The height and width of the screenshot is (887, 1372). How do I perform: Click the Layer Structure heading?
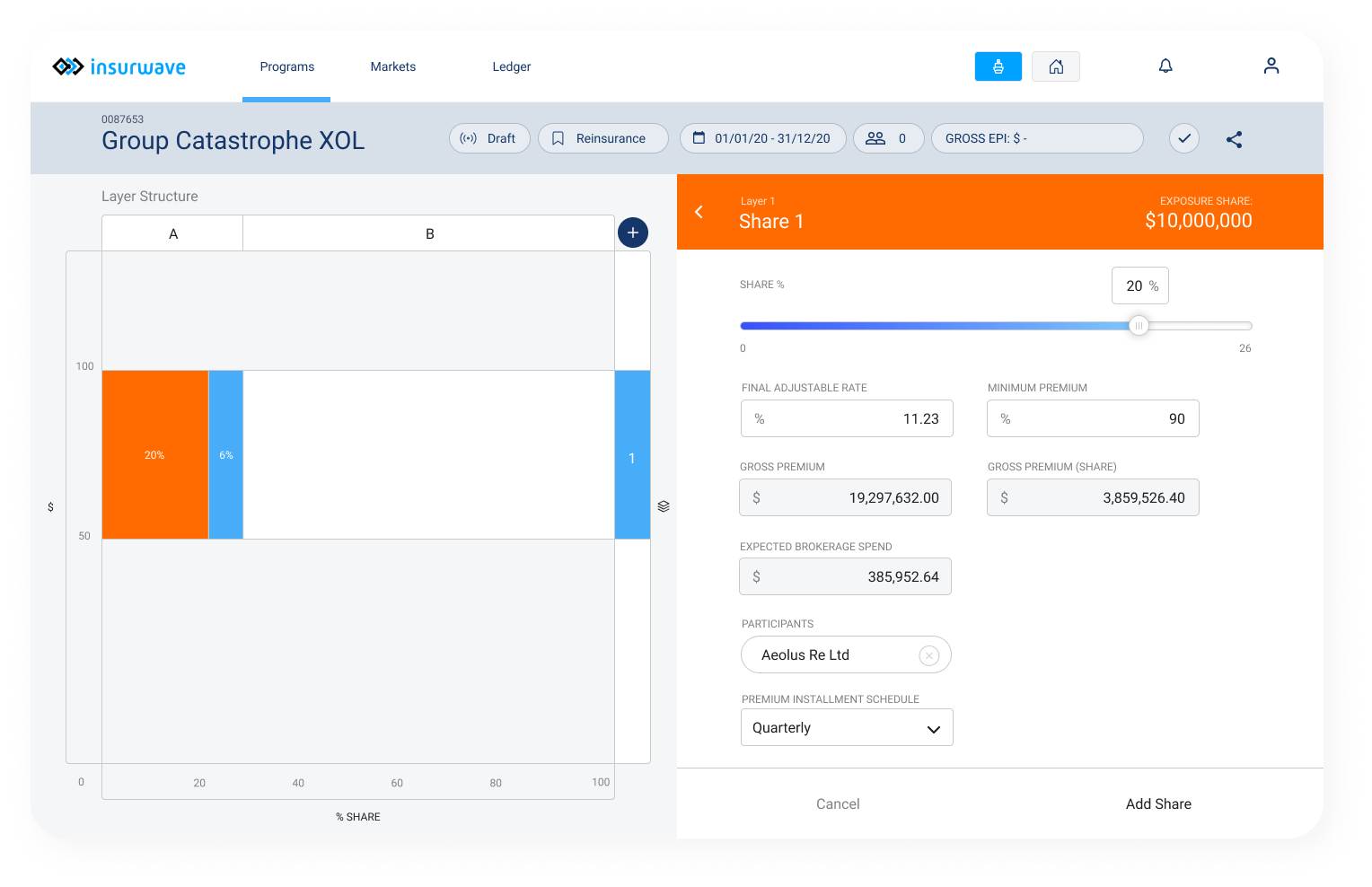click(x=150, y=197)
